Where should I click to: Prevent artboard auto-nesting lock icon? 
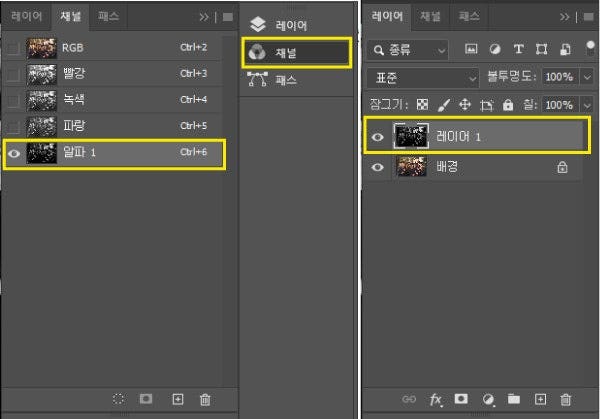click(486, 105)
